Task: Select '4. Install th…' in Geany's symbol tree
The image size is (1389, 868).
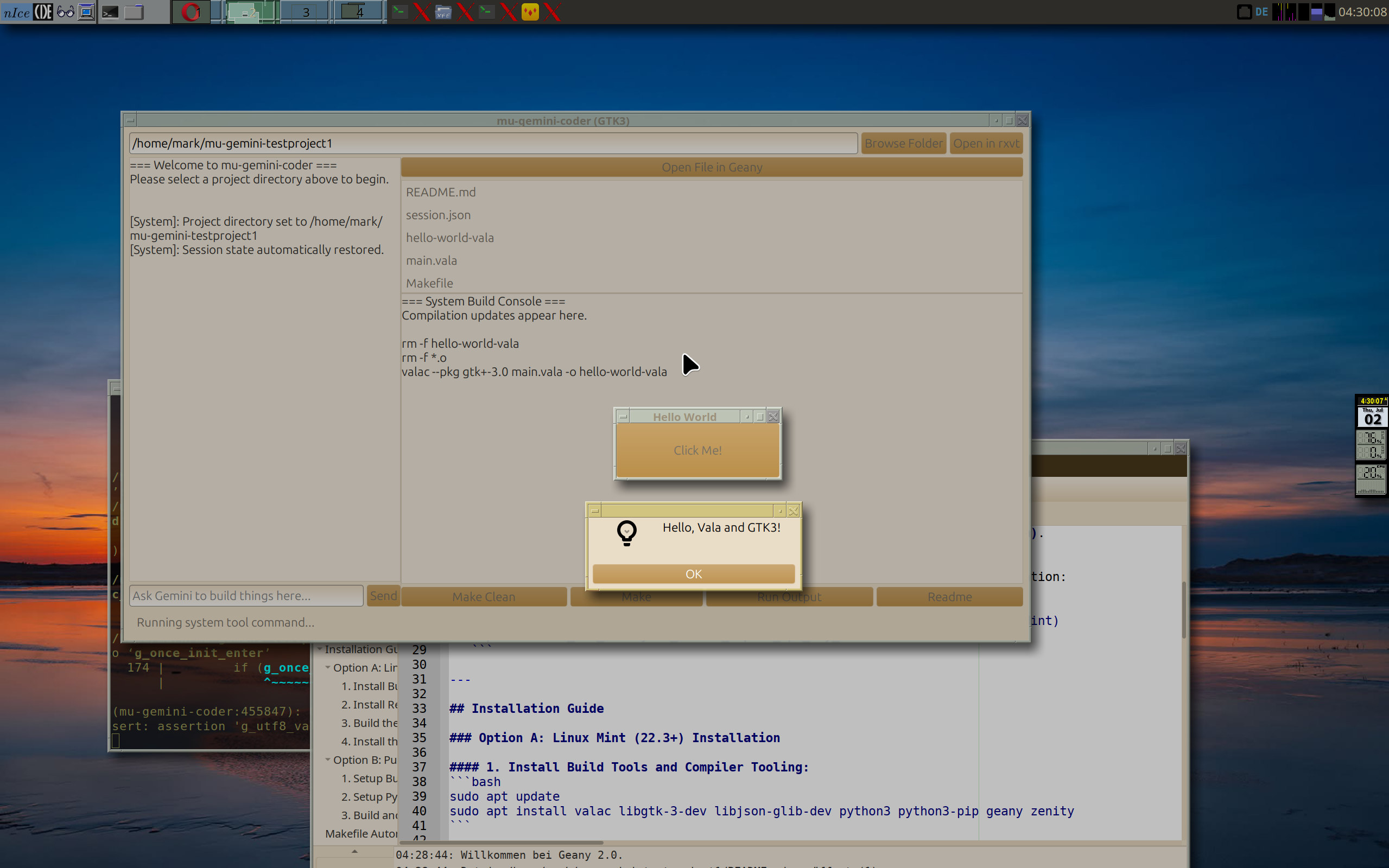Action: click(369, 742)
